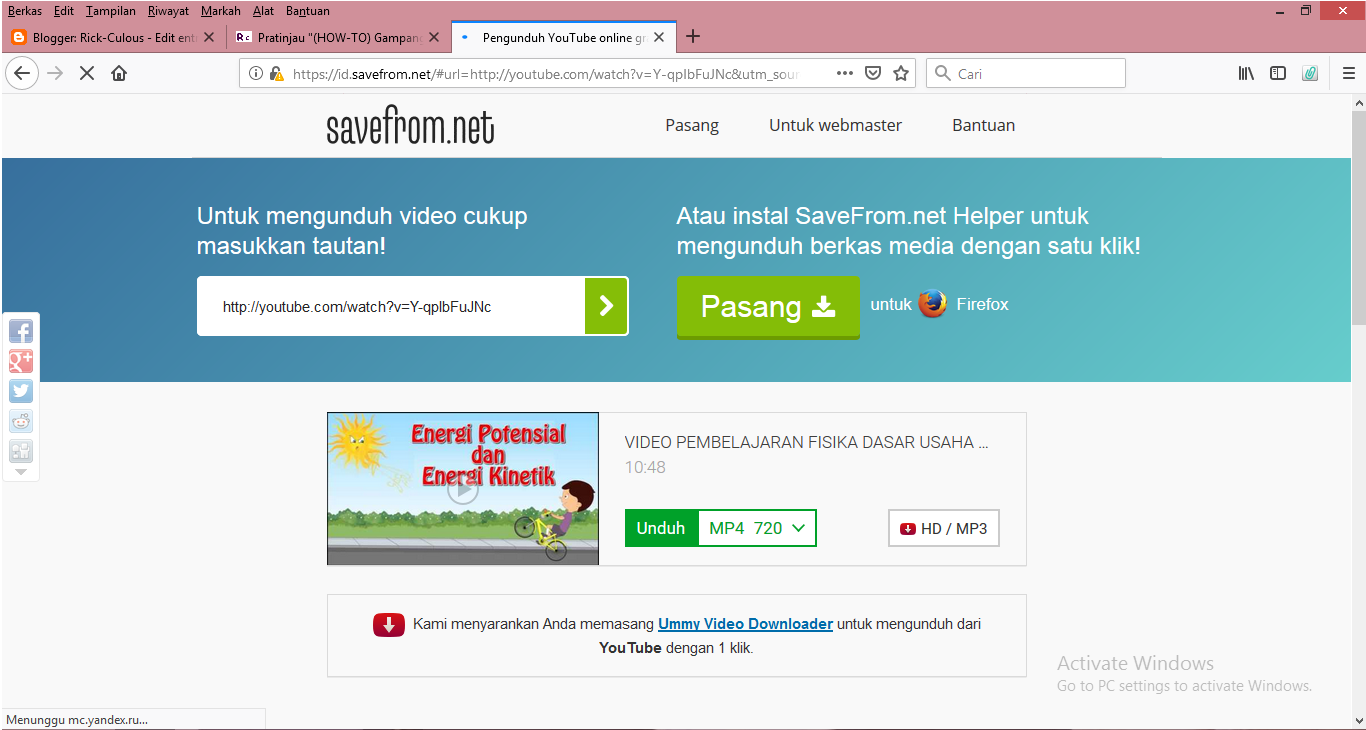Share page on Twitter icon
The height and width of the screenshot is (730, 1366).
(x=21, y=391)
